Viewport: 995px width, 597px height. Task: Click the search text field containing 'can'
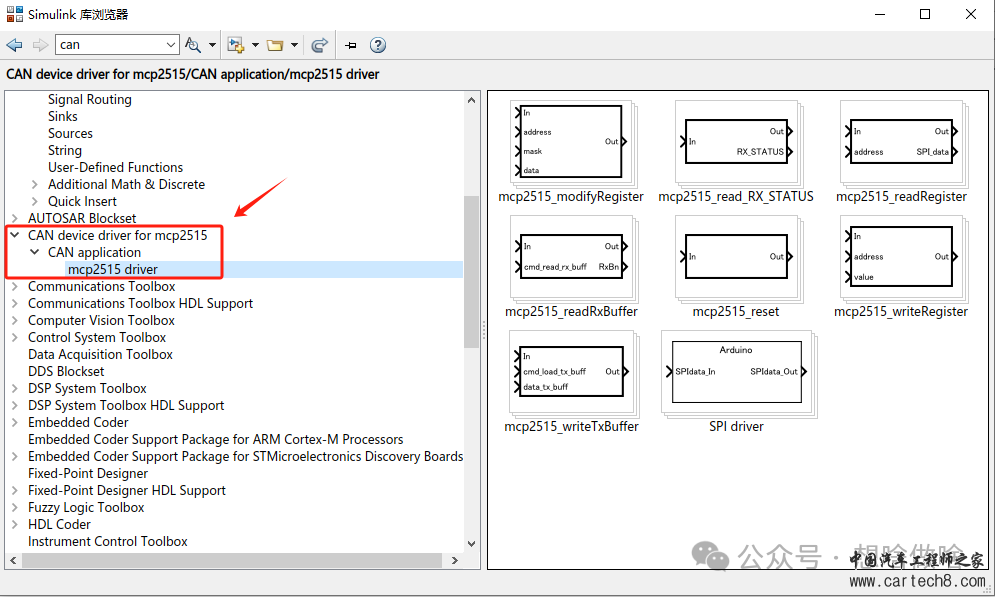pyautogui.click(x=110, y=45)
